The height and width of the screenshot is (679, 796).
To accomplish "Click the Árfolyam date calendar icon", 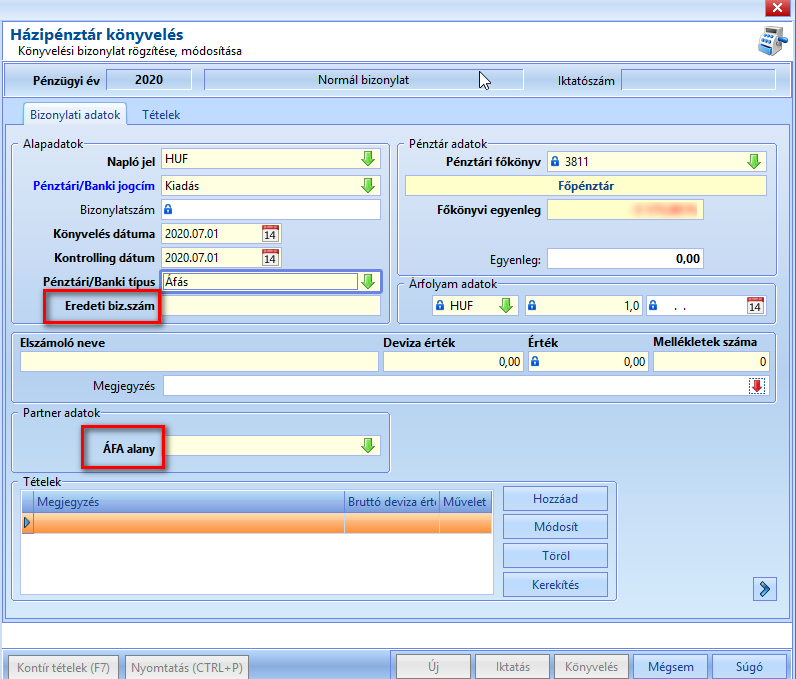I will click(x=755, y=305).
